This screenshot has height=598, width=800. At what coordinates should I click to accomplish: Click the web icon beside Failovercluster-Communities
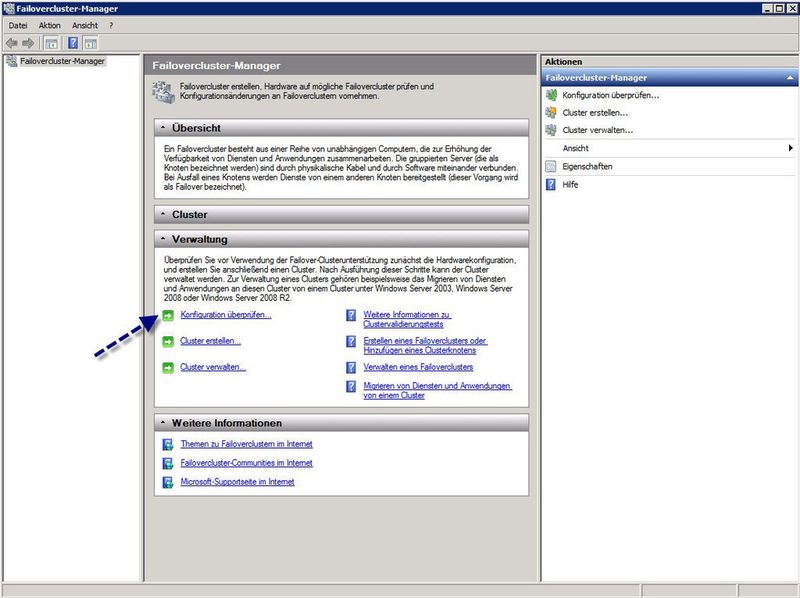tap(167, 463)
